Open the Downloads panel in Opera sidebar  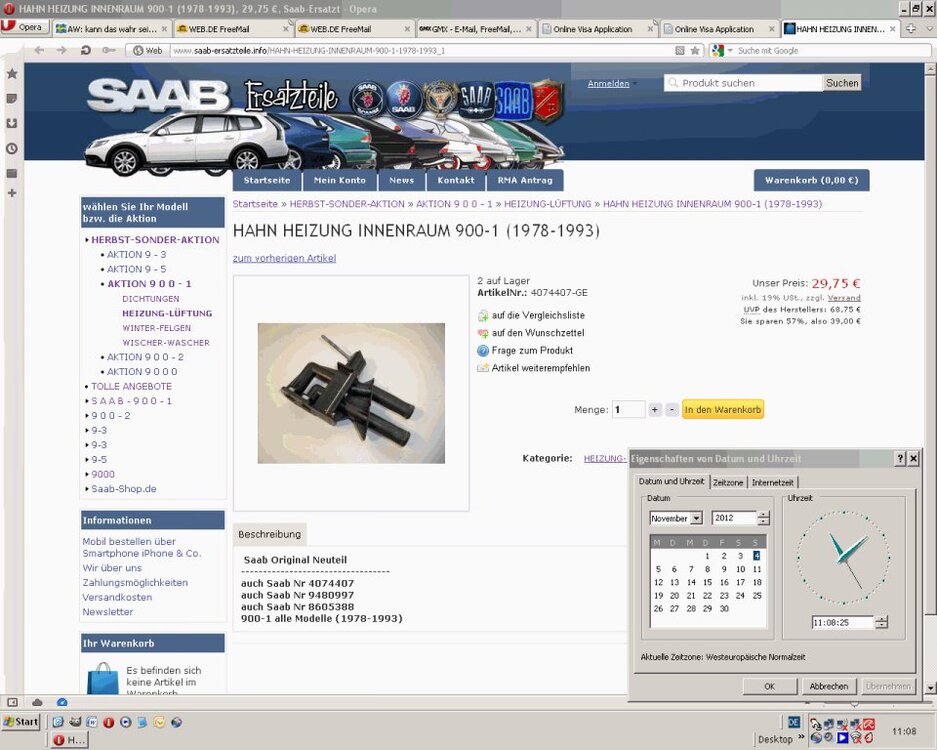pyautogui.click(x=11, y=123)
